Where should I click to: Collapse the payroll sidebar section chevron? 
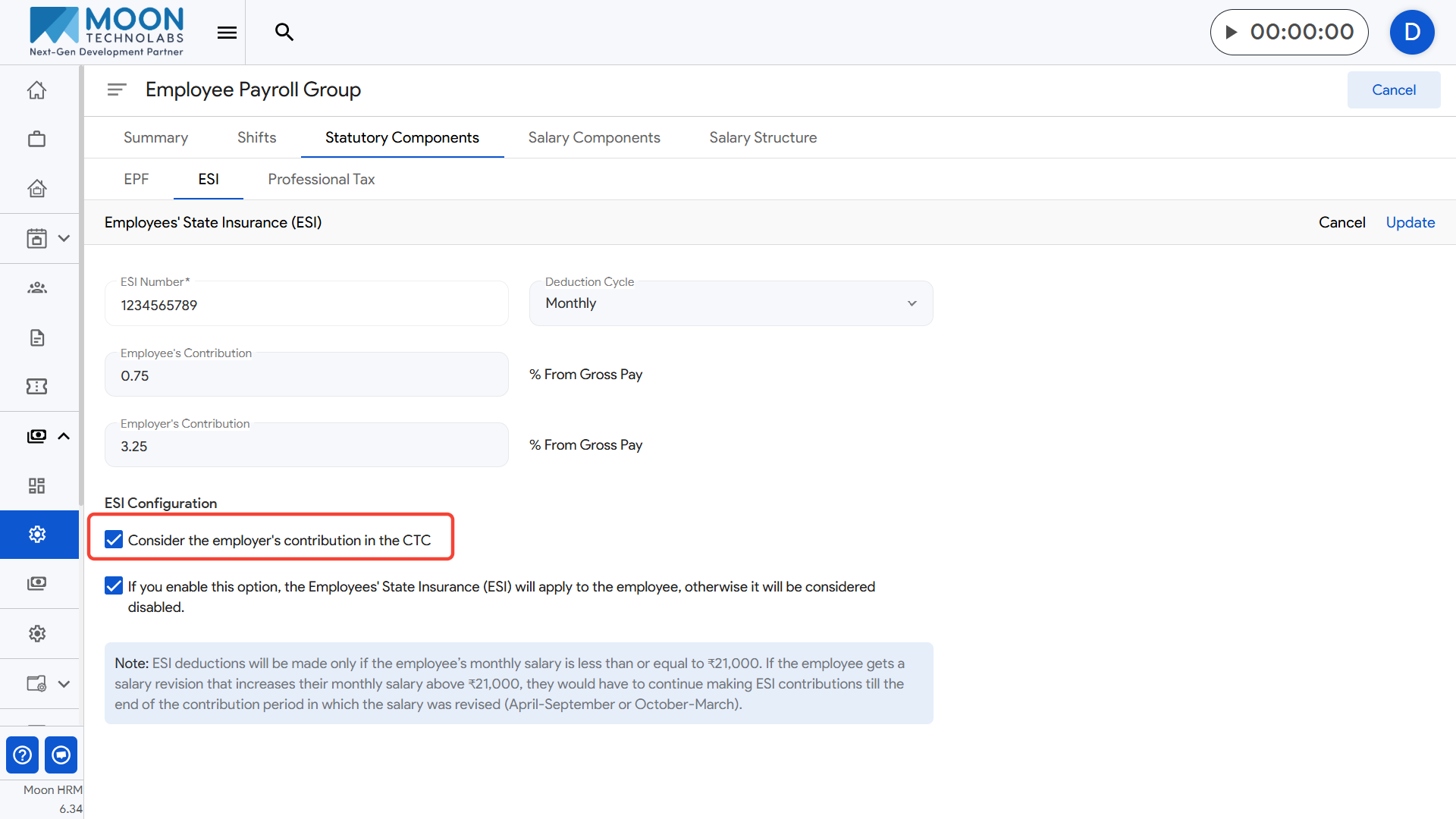click(x=64, y=436)
